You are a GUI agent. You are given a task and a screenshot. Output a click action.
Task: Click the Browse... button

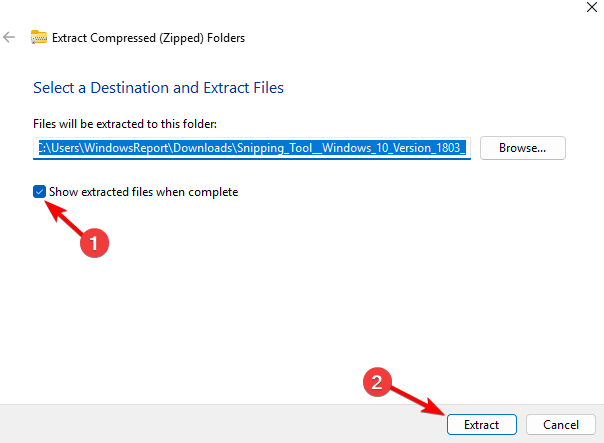tap(523, 148)
